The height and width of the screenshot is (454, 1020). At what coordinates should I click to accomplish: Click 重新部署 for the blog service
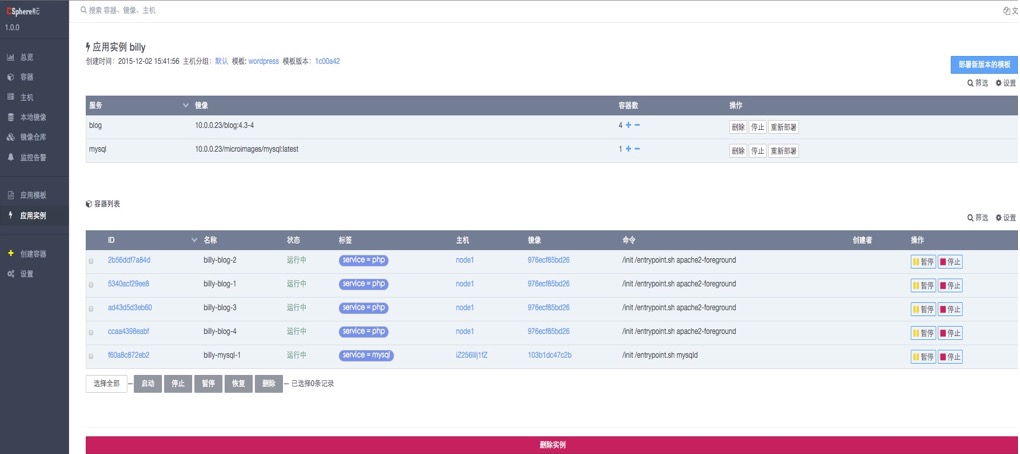coord(783,127)
